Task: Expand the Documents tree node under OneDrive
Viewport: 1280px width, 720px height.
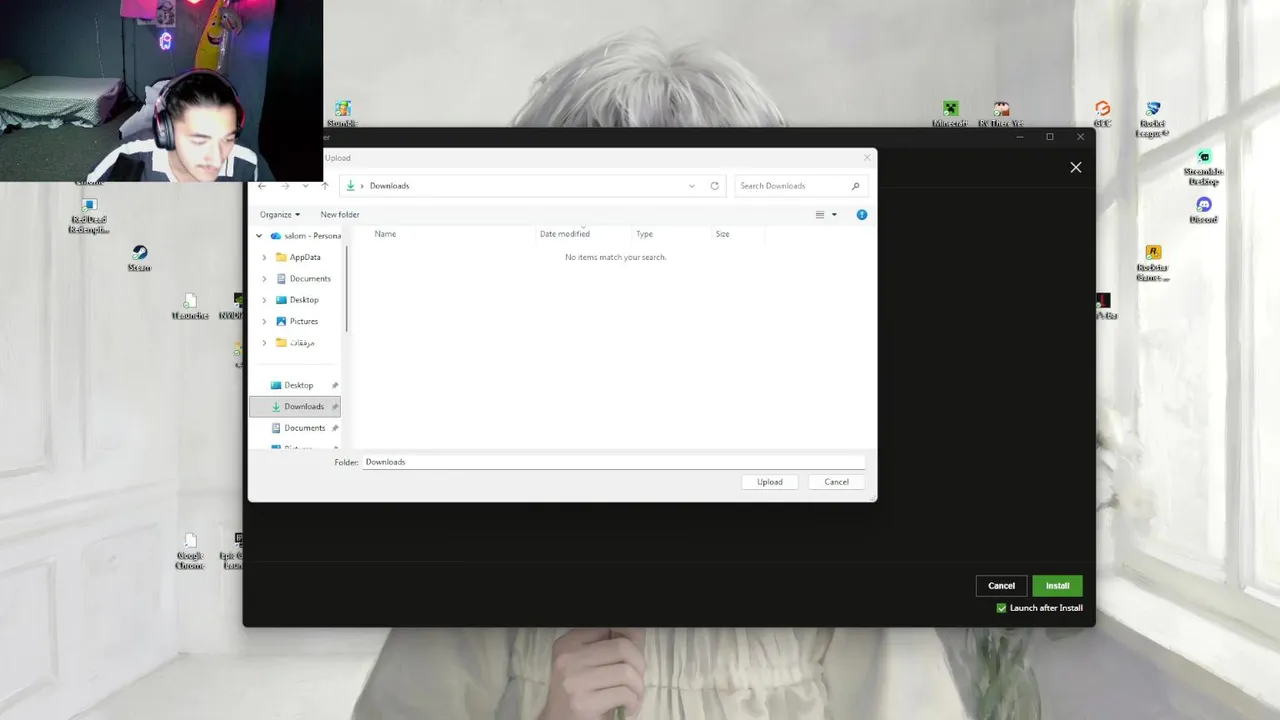Action: pos(264,279)
